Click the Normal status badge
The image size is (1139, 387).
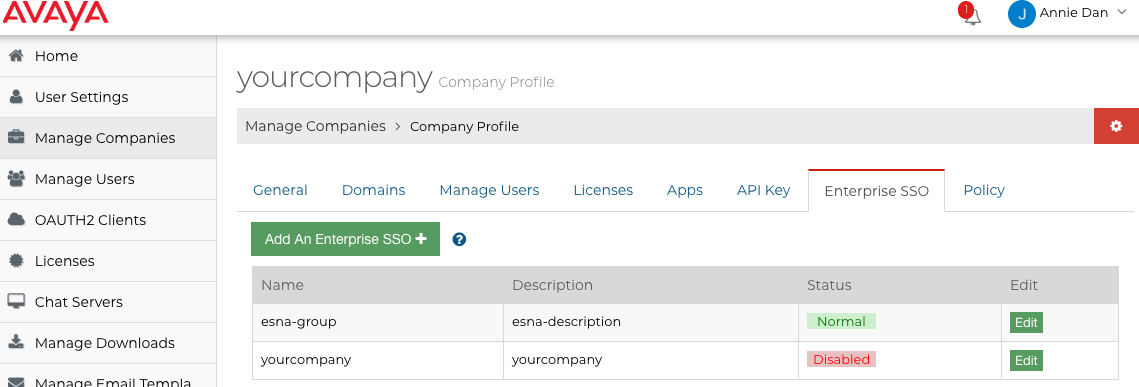[841, 322]
